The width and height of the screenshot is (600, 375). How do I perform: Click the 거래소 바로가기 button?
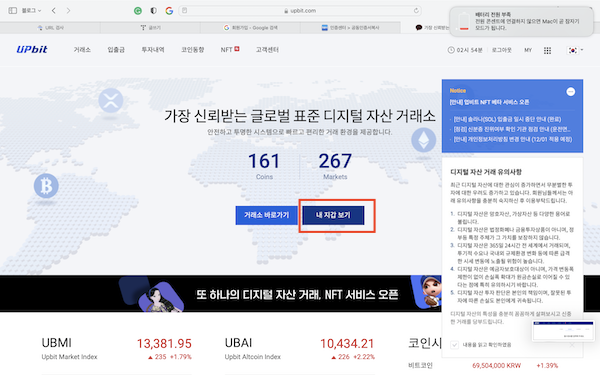point(267,215)
